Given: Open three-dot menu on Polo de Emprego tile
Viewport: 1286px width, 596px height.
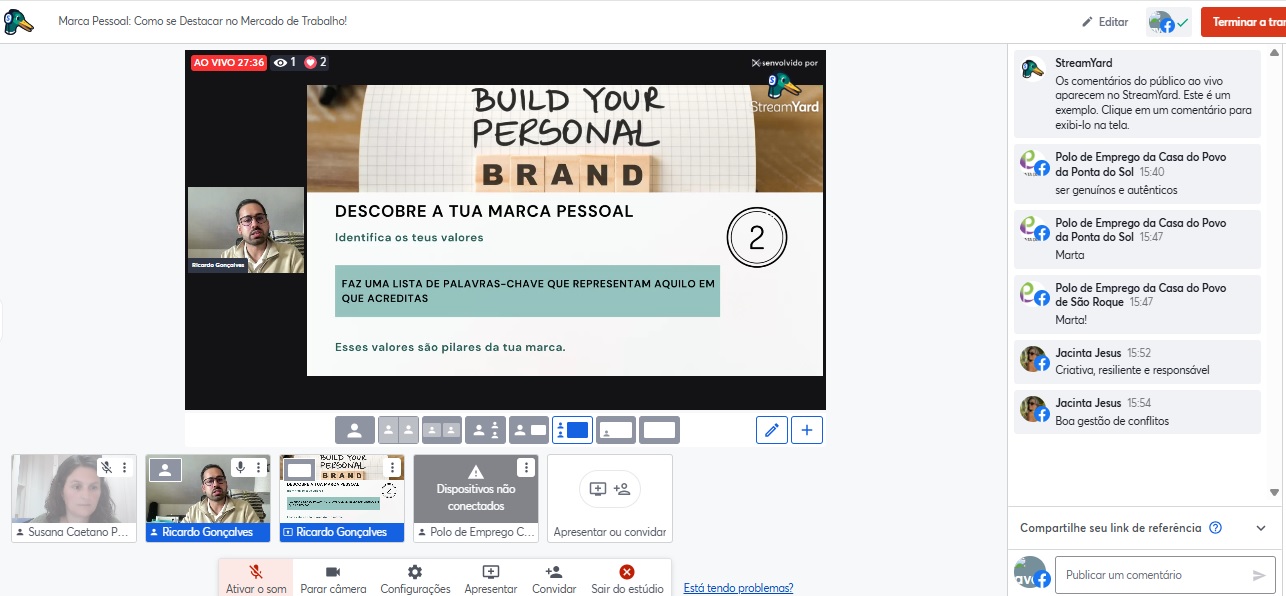Looking at the screenshot, I should (526, 467).
